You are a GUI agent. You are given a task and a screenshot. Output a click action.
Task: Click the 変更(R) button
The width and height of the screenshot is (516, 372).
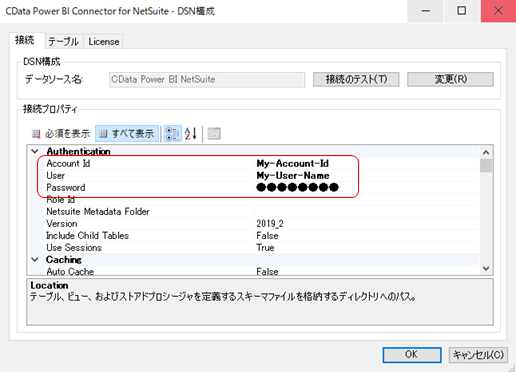450,79
